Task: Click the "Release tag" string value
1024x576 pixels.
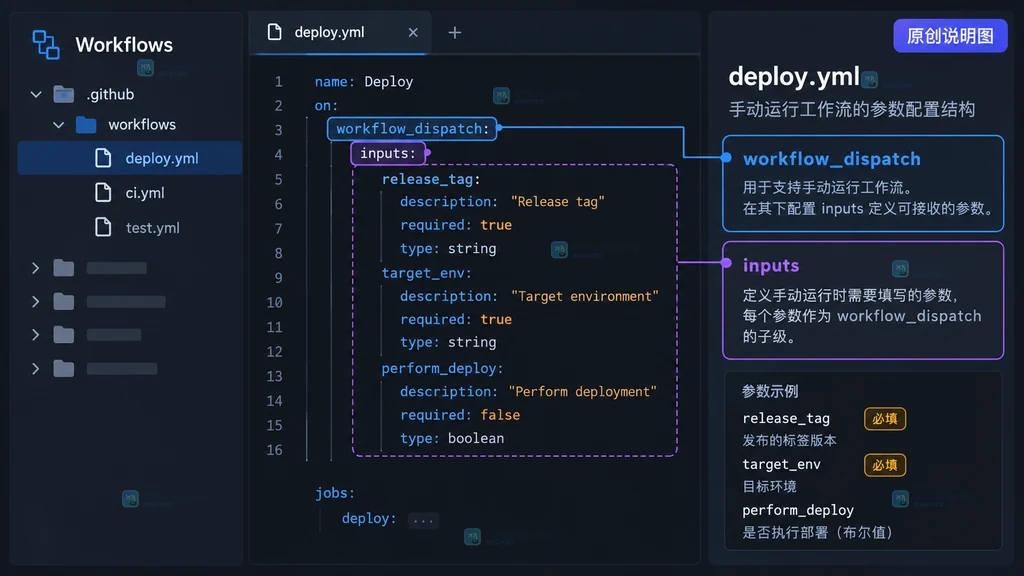Action: coord(558,202)
